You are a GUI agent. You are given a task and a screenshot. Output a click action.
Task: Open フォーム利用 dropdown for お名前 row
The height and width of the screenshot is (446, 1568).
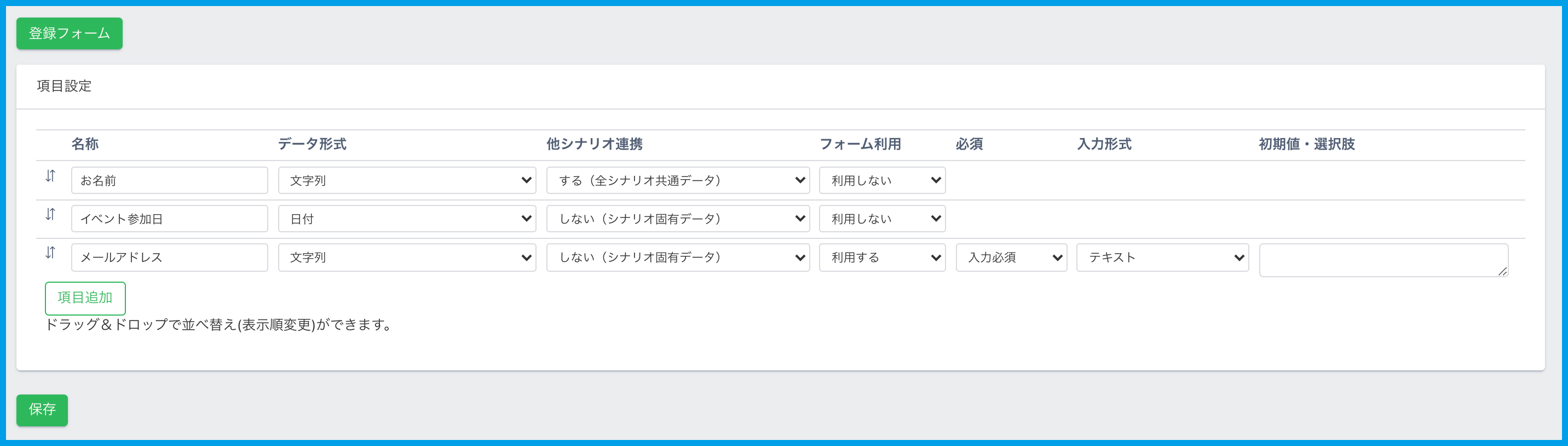click(x=881, y=180)
